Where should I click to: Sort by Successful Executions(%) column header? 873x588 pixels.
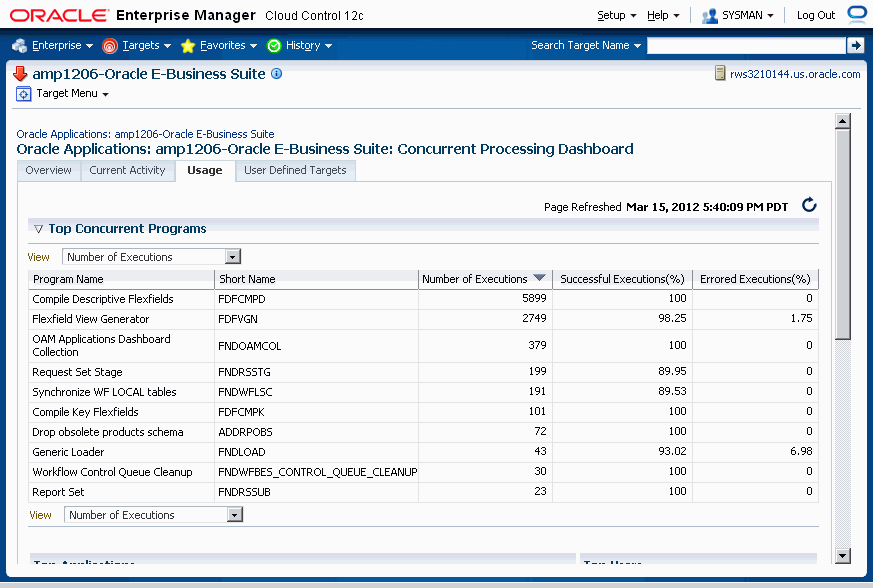click(x=622, y=279)
